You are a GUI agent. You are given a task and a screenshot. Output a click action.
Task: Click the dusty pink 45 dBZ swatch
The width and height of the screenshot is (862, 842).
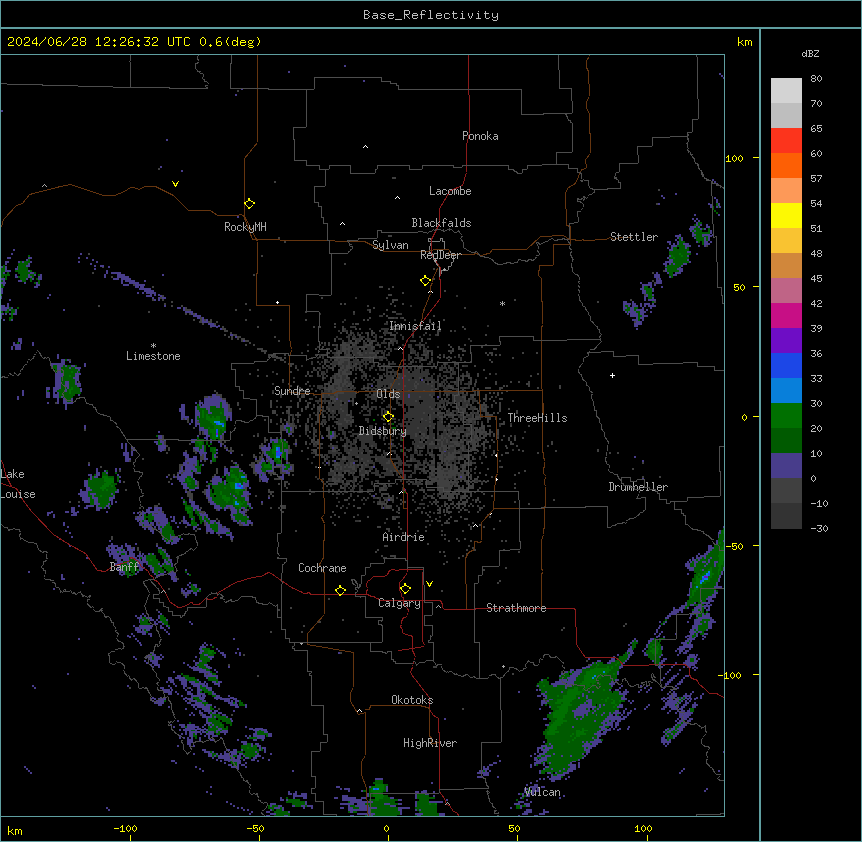786,291
